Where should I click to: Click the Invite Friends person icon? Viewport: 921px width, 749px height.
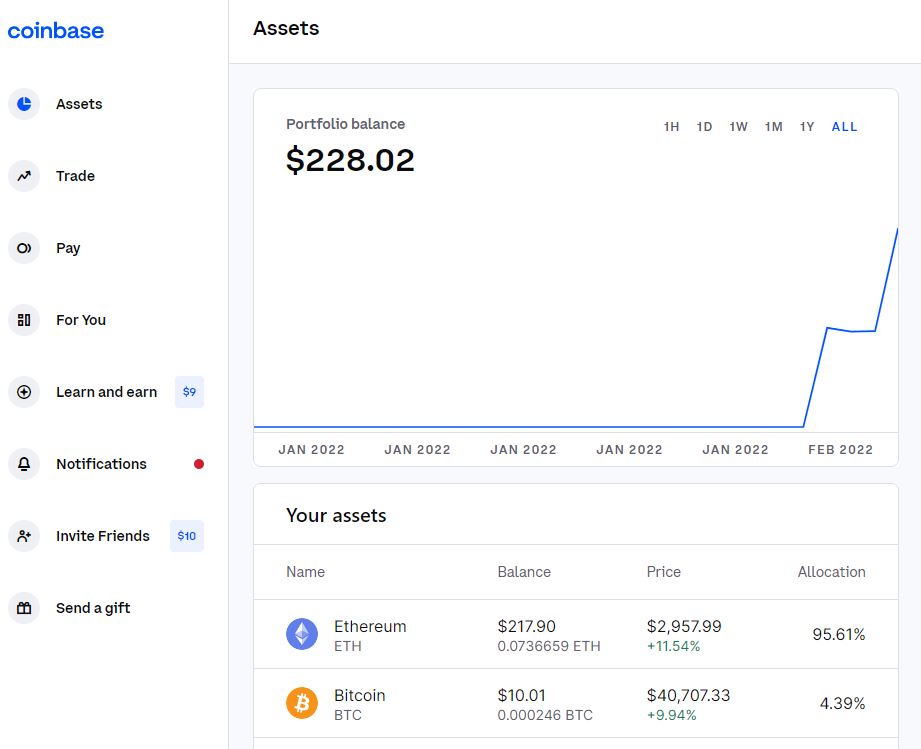pos(24,536)
